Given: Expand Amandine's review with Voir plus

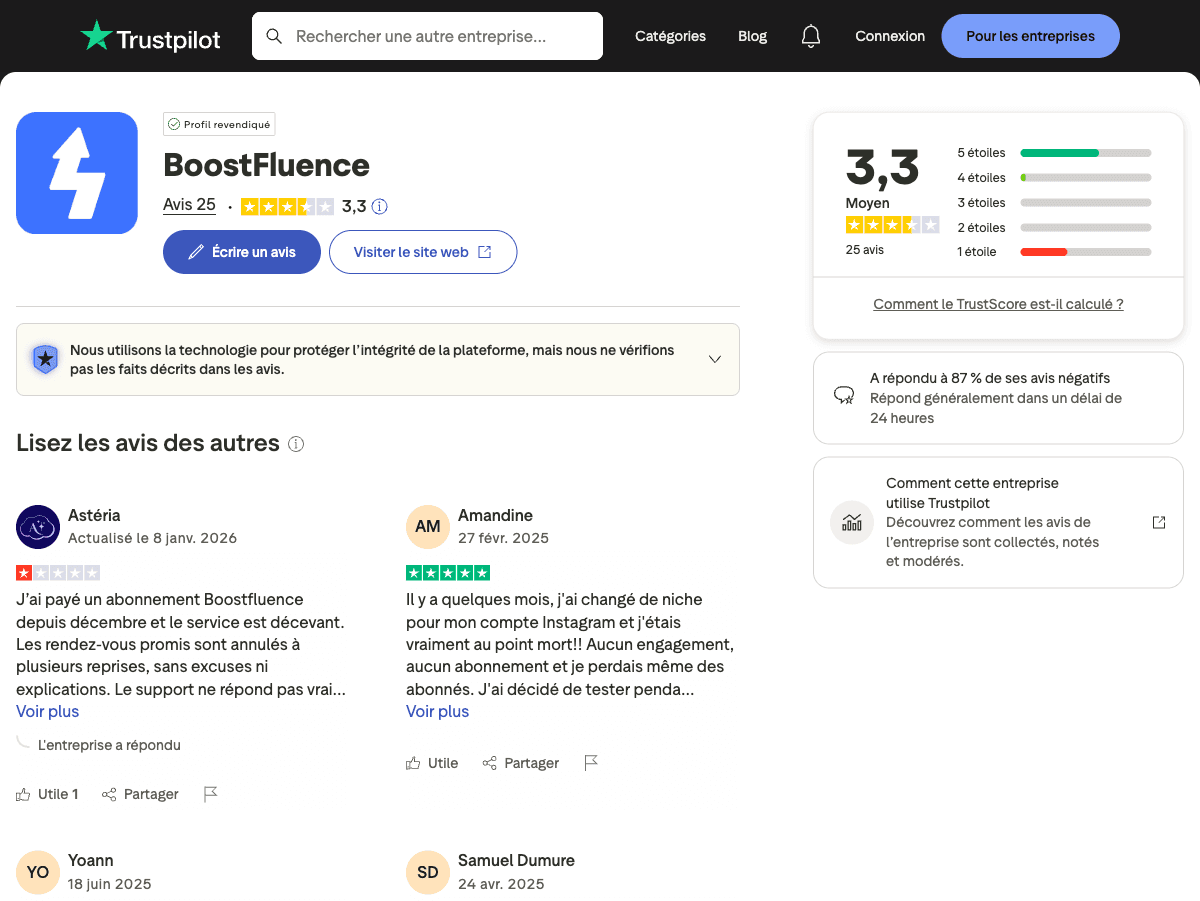Looking at the screenshot, I should tap(437, 711).
